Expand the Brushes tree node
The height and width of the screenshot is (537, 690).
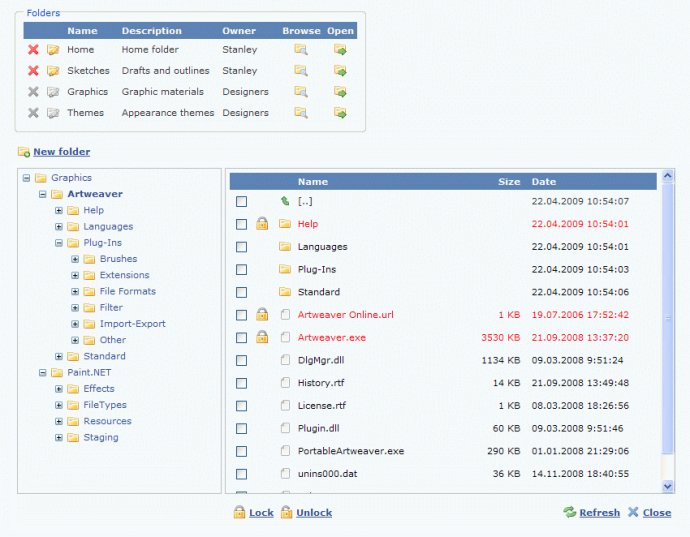click(x=75, y=259)
